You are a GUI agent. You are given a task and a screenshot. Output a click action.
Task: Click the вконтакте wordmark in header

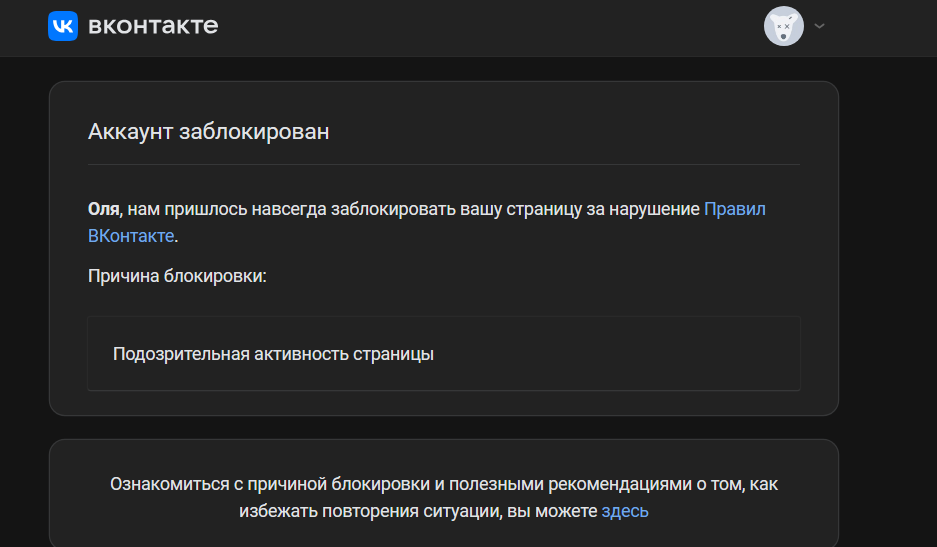click(153, 26)
